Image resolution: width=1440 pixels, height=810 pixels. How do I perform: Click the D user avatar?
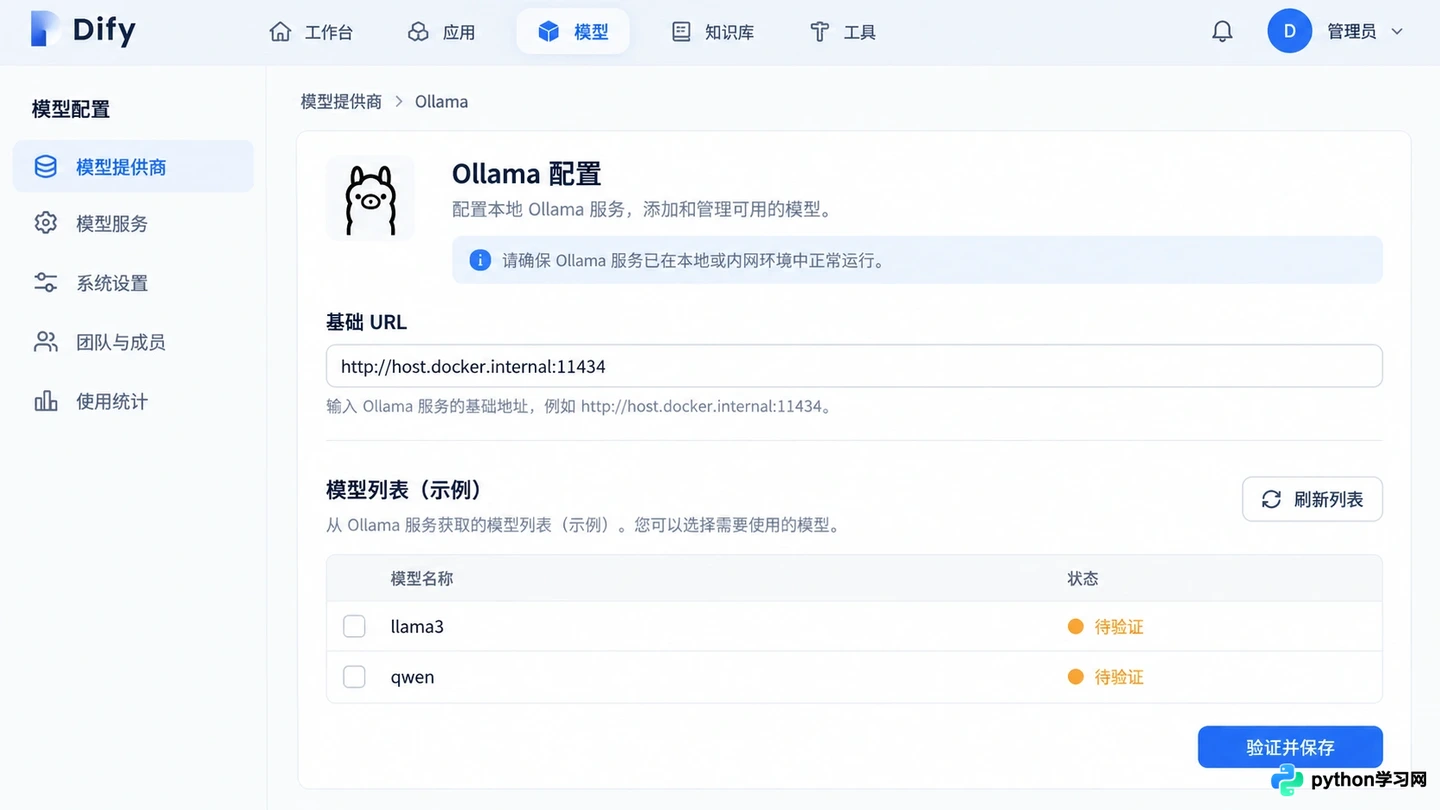click(x=1289, y=31)
